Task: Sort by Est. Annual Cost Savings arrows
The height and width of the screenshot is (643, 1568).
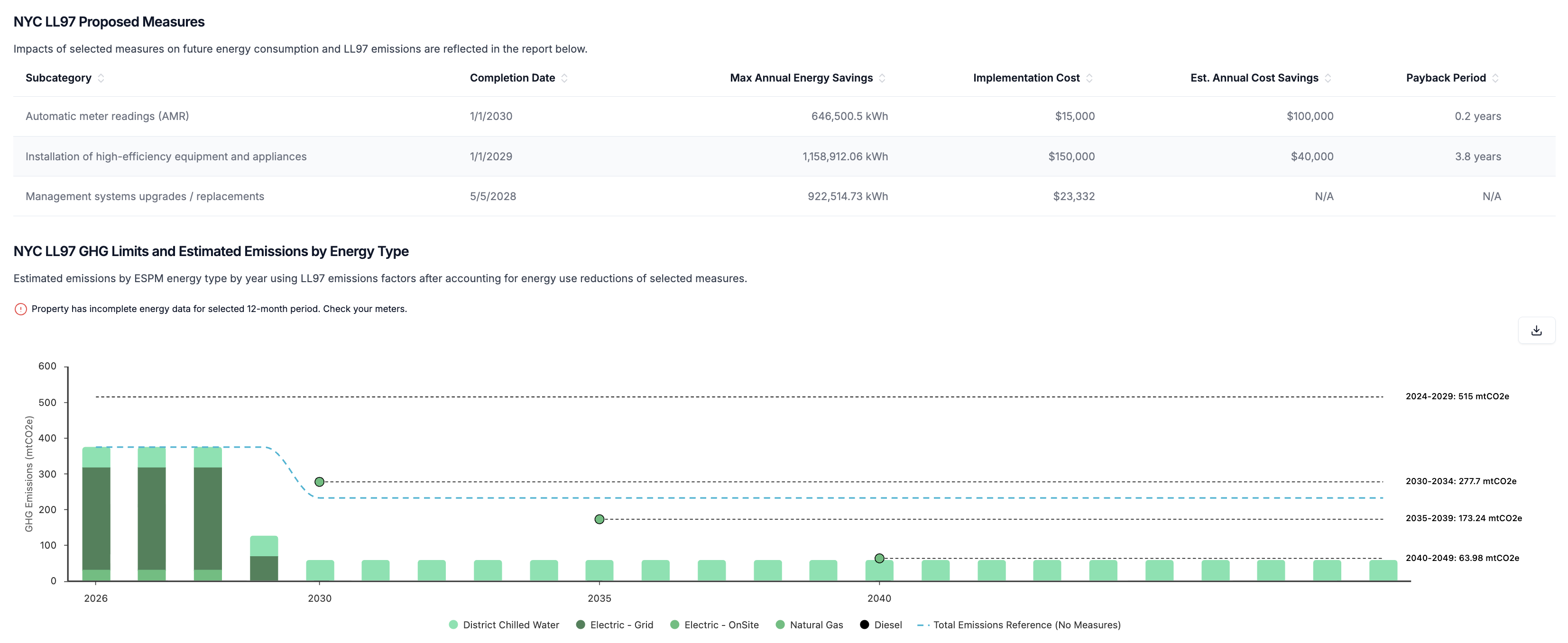Action: coord(1328,78)
